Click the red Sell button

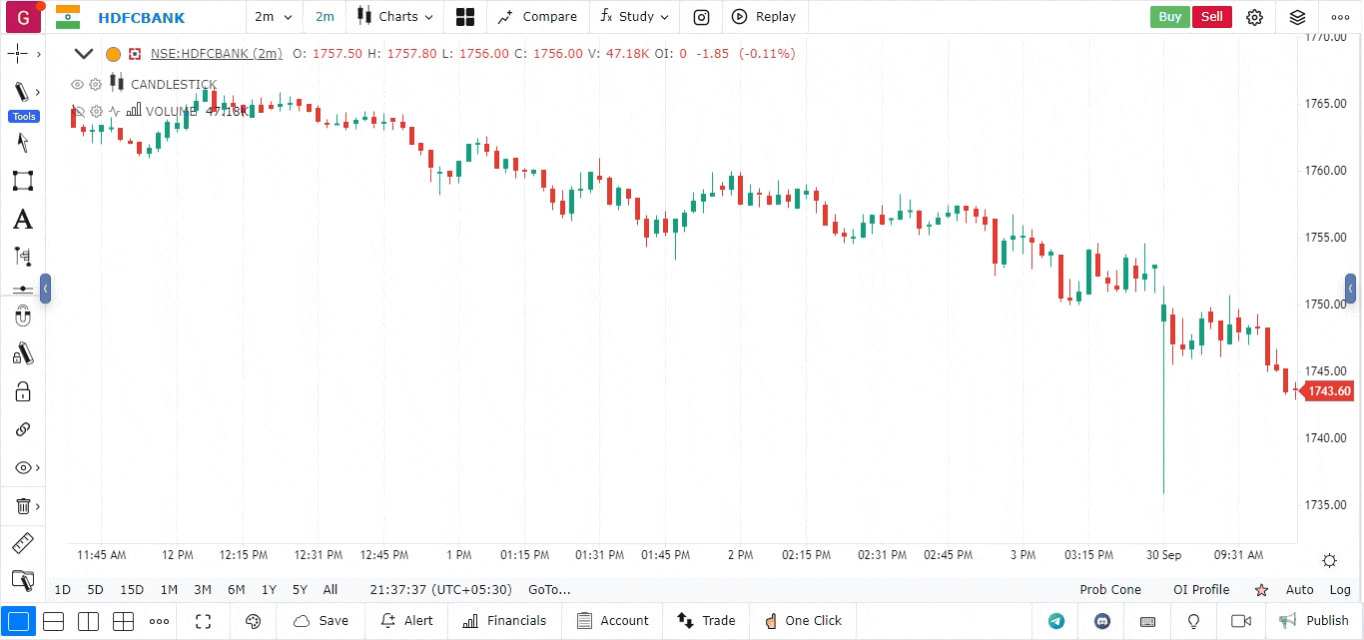(x=1211, y=17)
